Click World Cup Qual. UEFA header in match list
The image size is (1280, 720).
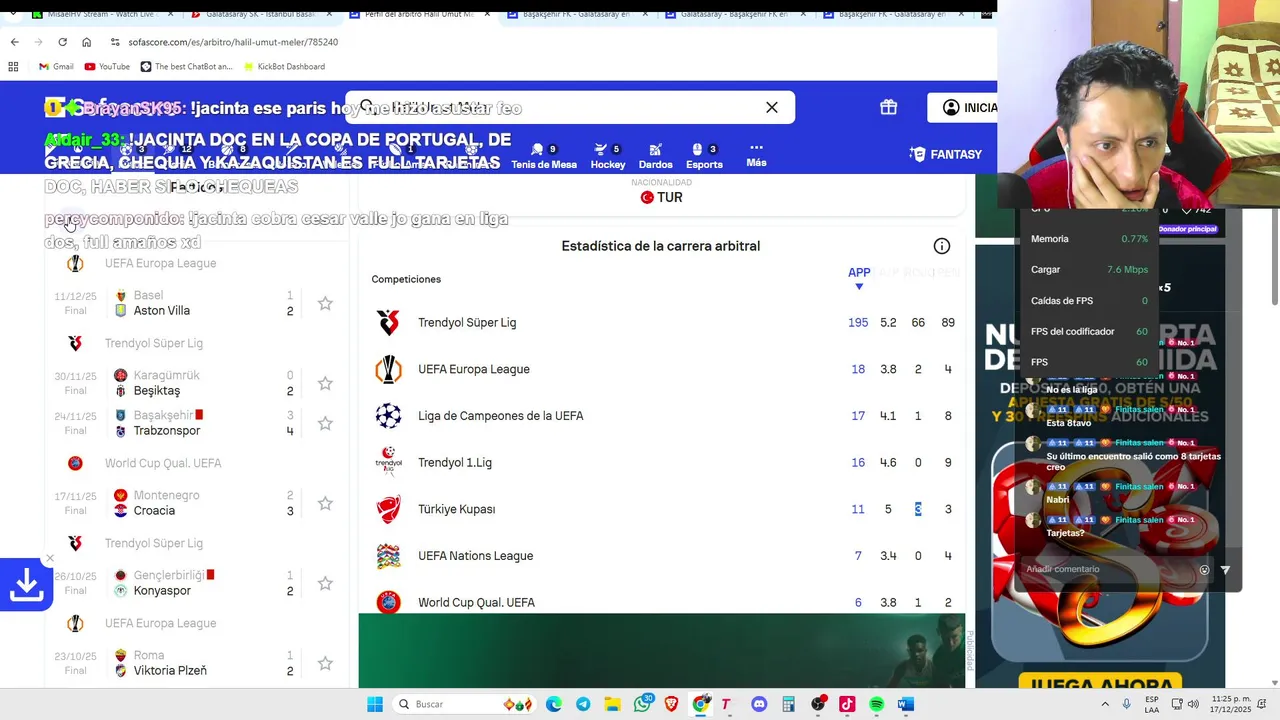tap(163, 463)
